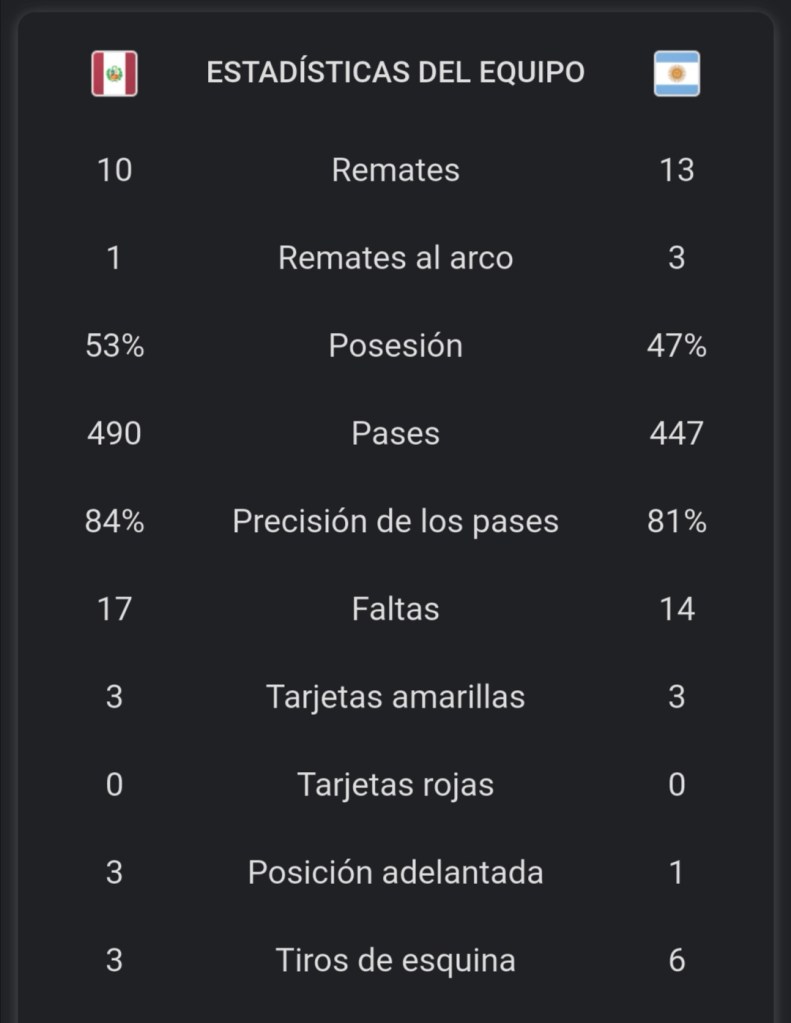Tap the Tarjetas amarillas label
791x1023 pixels.
[395, 697]
